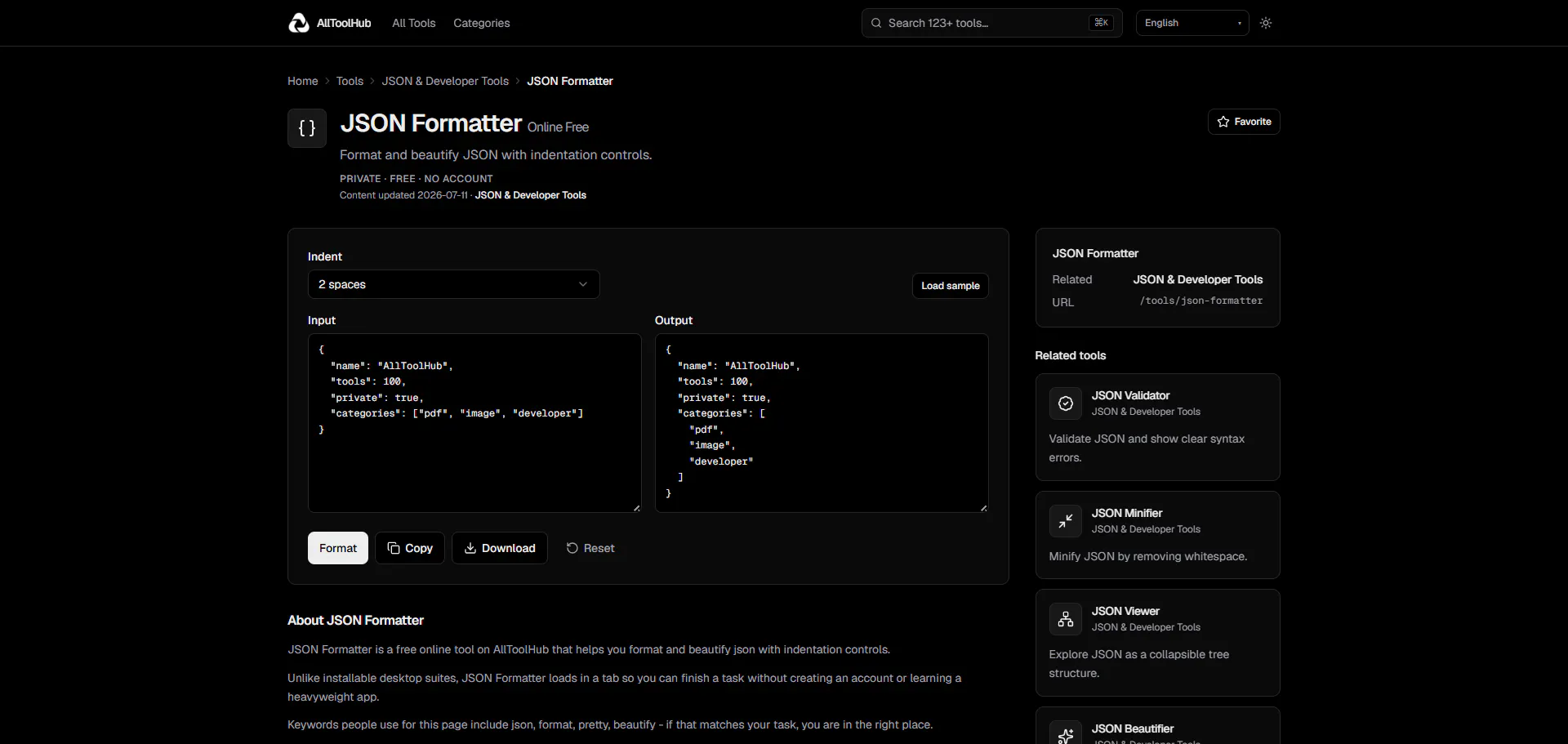Screen dimensions: 1568x744
Task: Open the Indent 2 spaces dropdown
Action: (x=454, y=284)
